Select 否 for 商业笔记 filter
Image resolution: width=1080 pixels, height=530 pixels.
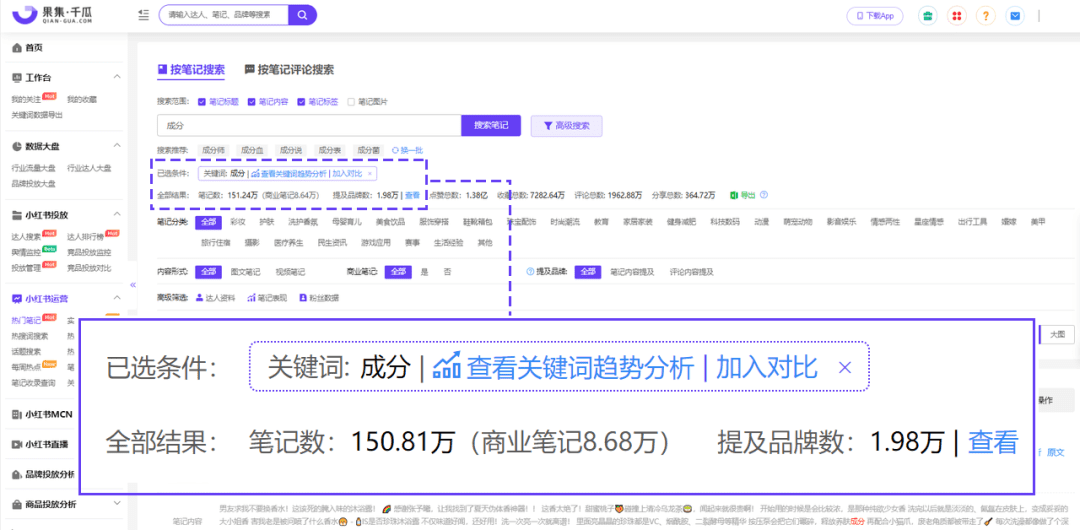click(x=448, y=272)
